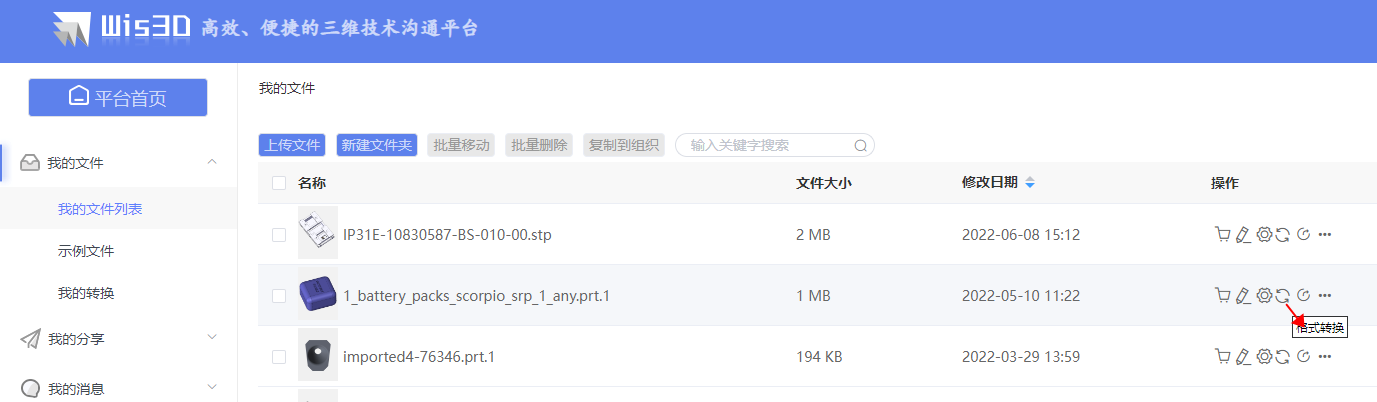
Task: Click the Wis3D logo in the header
Action: (x=122, y=28)
